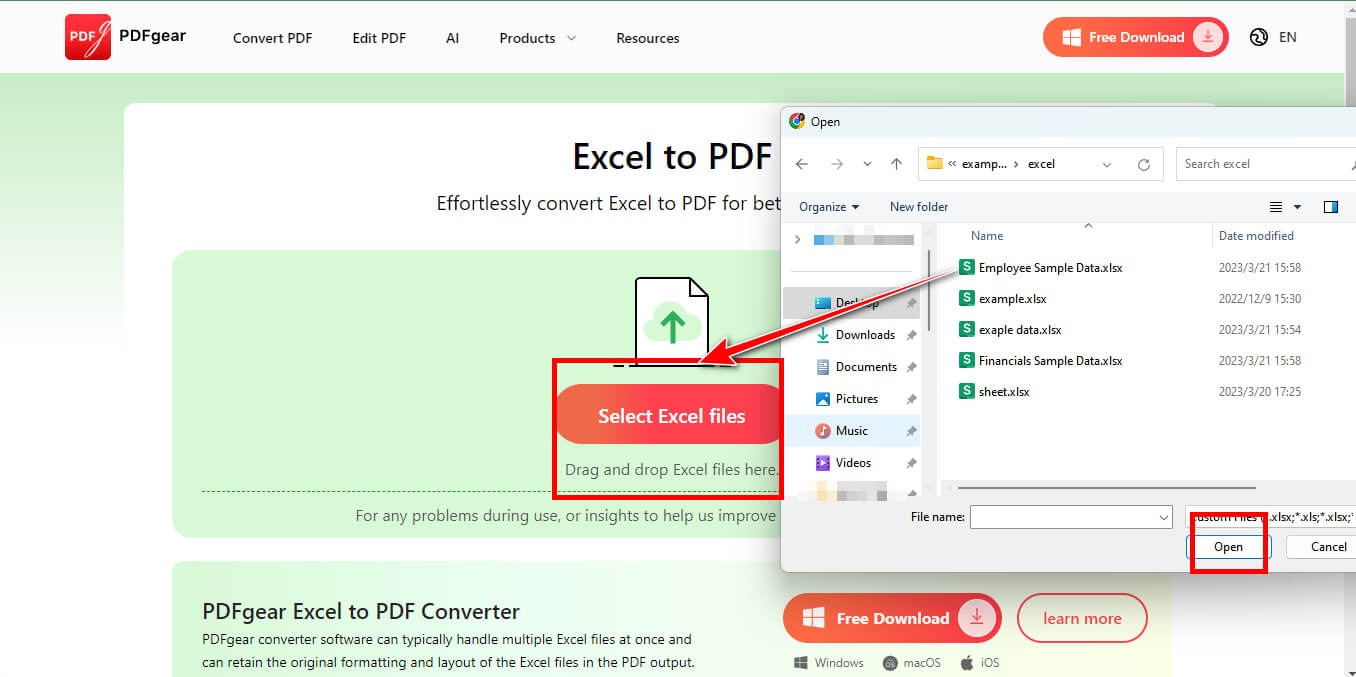The image size is (1356, 677).
Task: Go forward in the Open dialog
Action: (837, 164)
